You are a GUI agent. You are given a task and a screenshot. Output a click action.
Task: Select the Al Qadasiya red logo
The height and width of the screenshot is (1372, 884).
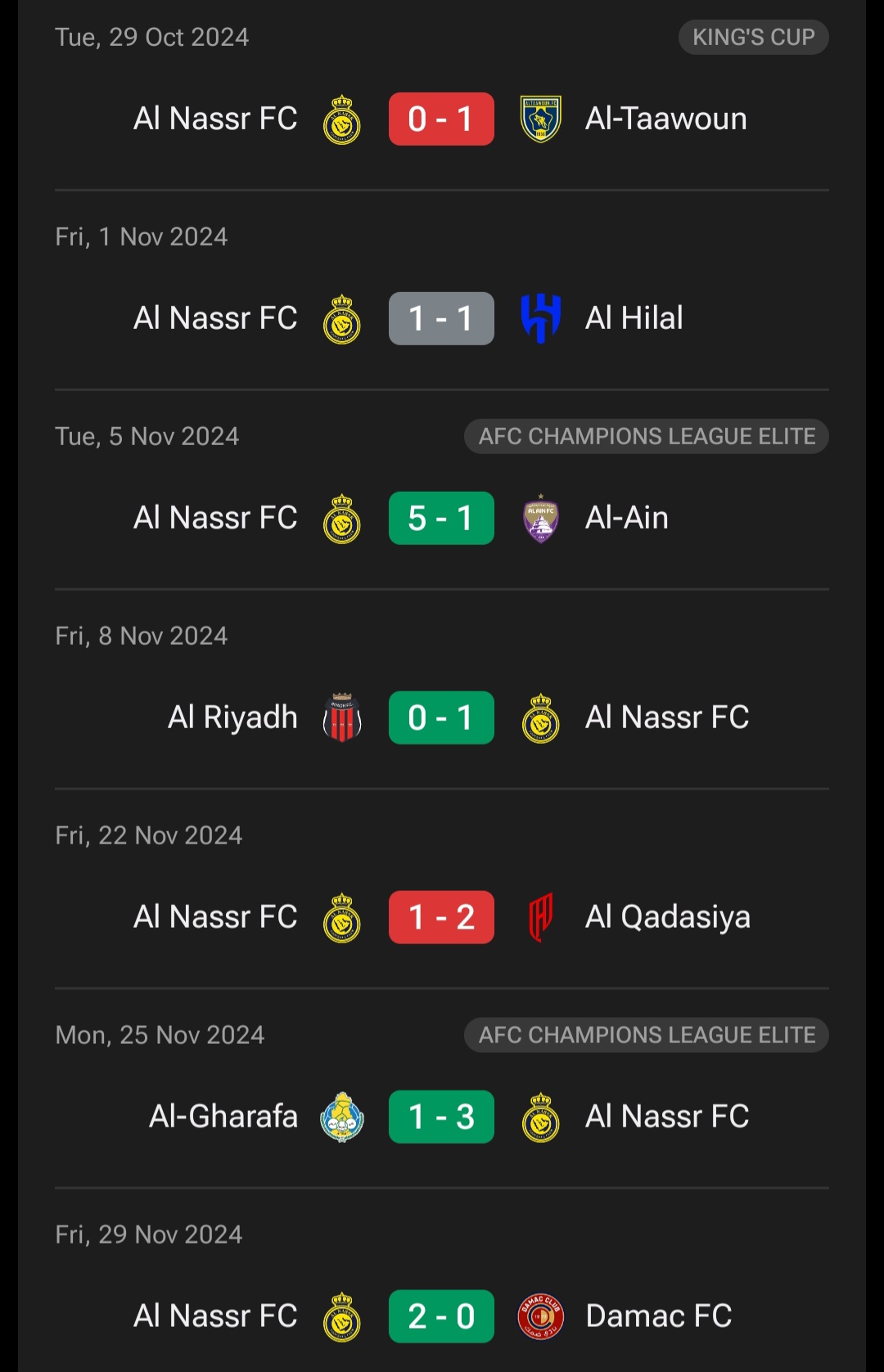[x=541, y=917]
